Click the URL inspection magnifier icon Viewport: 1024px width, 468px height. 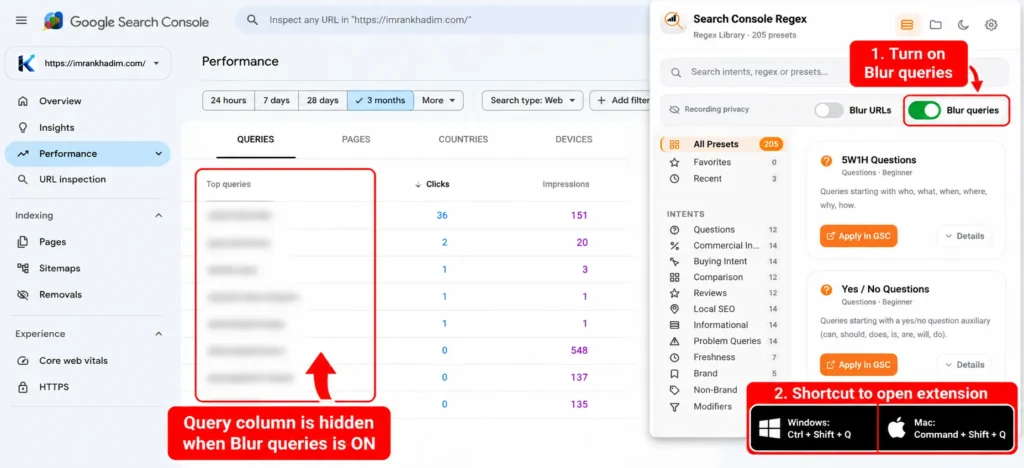pyautogui.click(x=23, y=179)
